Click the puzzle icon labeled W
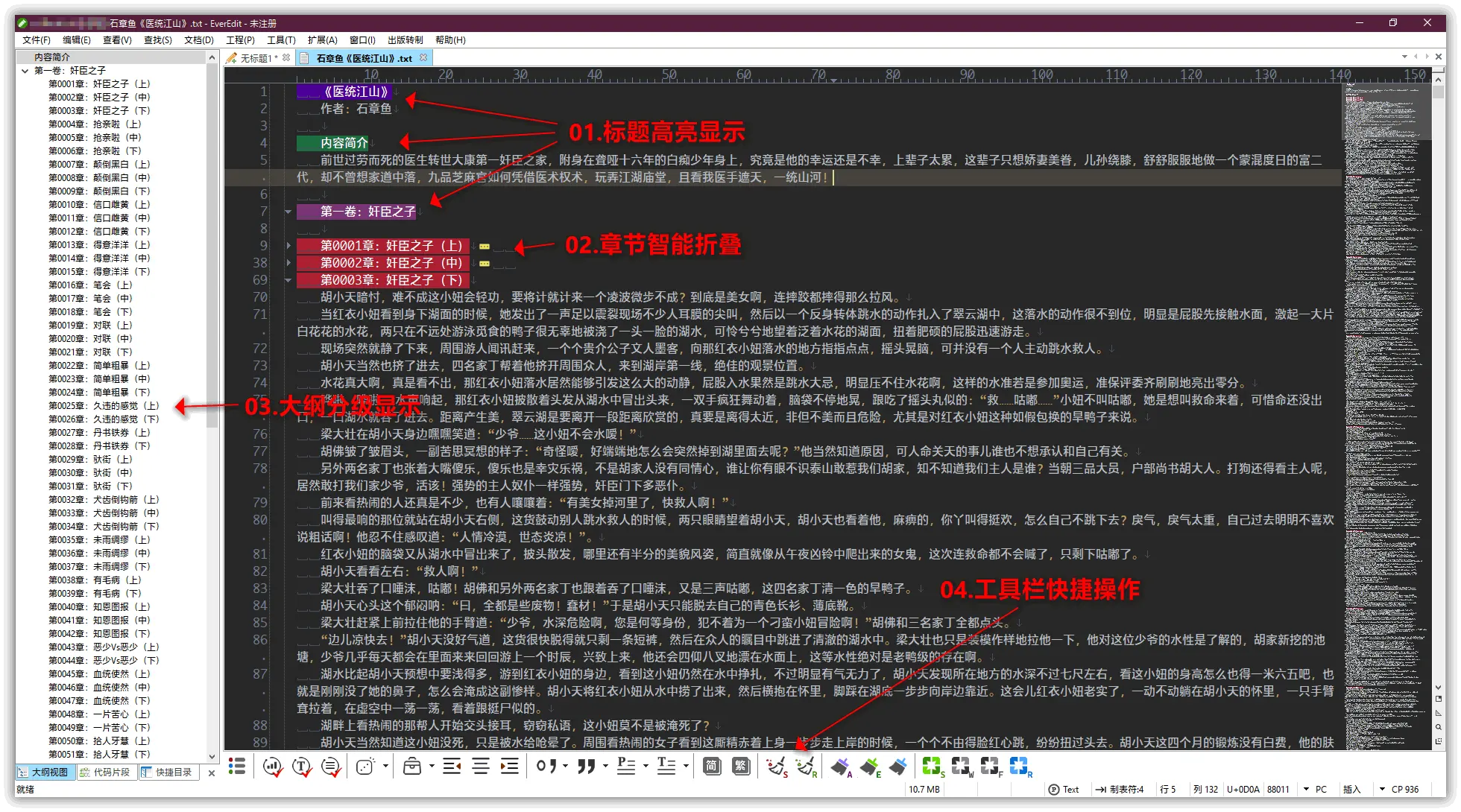This screenshot has width=1461, height=812. click(x=962, y=767)
